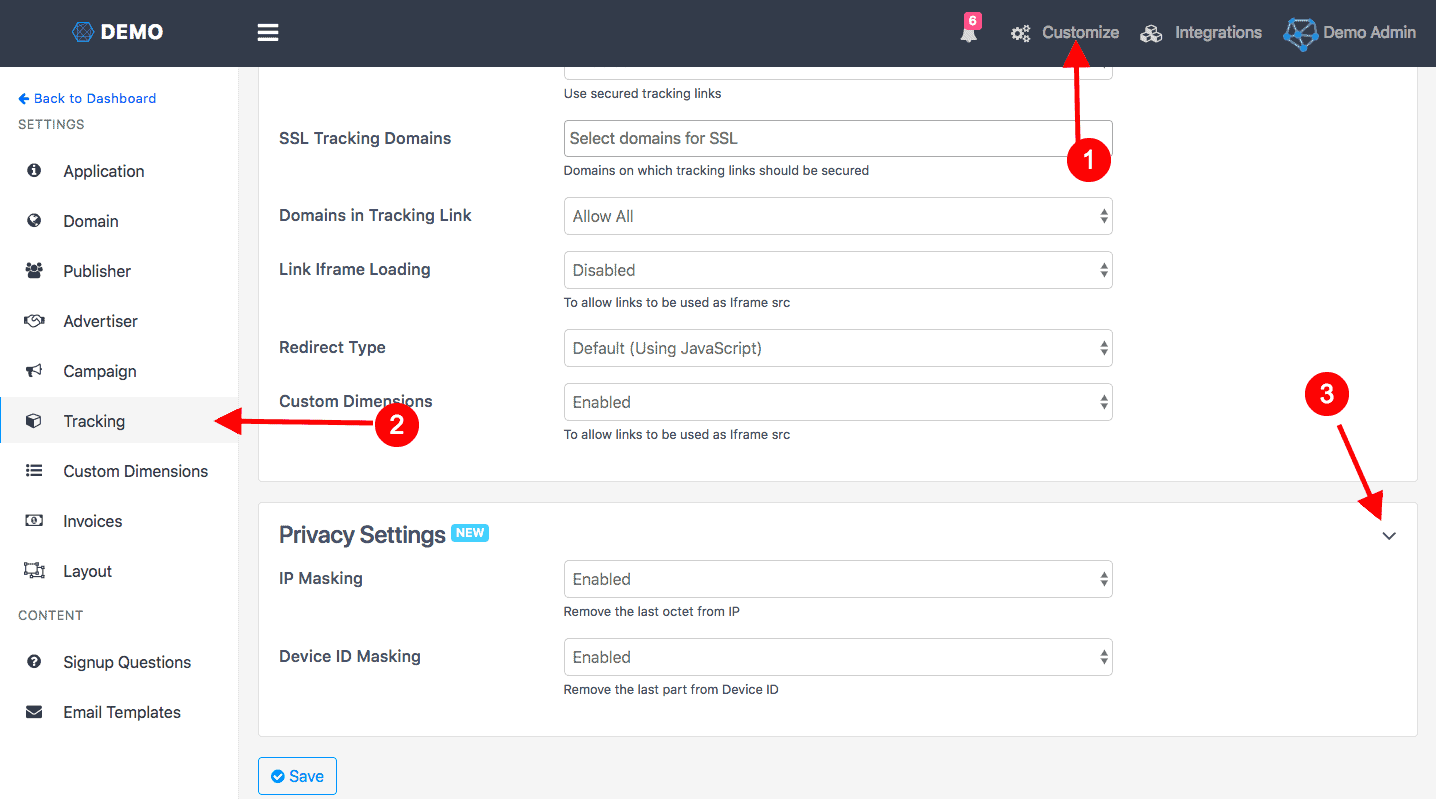Click the hamburger menu icon
Image resolution: width=1436 pixels, height=799 pixels.
point(267,33)
